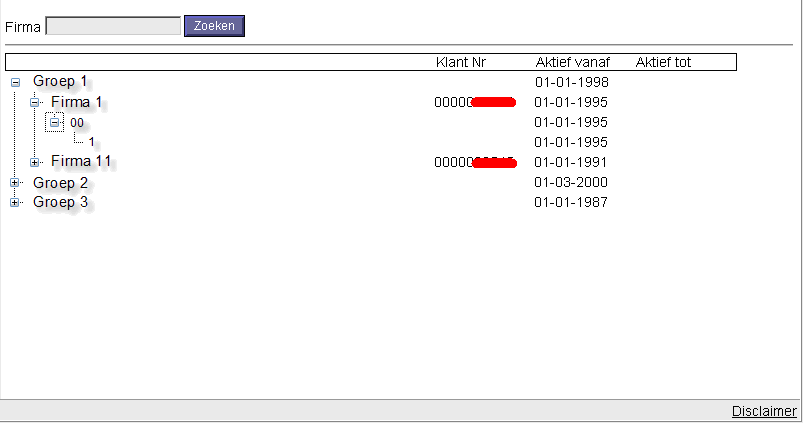Focus the Firma search text field
This screenshot has height=423, width=803.
(x=113, y=27)
